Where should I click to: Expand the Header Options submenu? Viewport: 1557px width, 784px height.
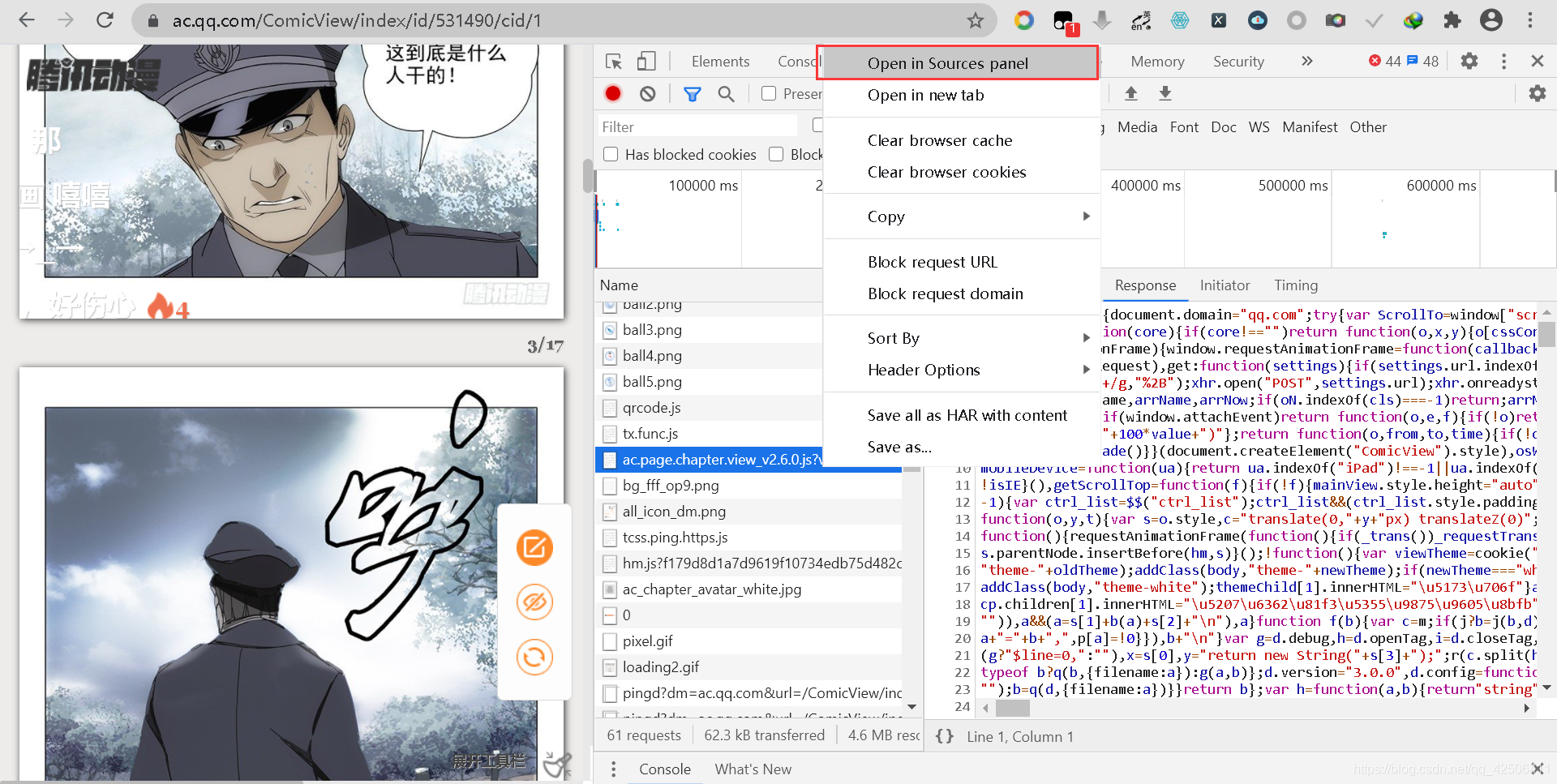961,370
